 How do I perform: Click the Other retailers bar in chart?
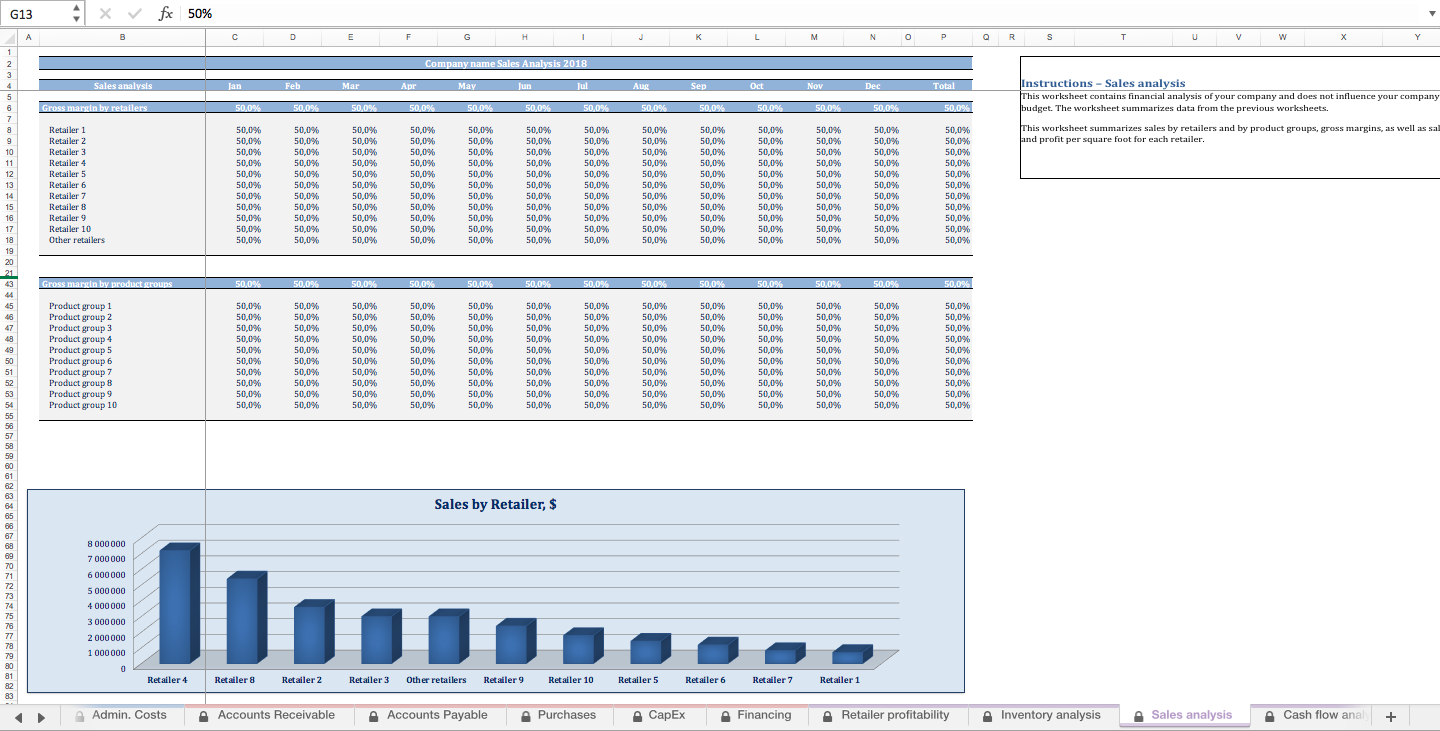coord(449,638)
